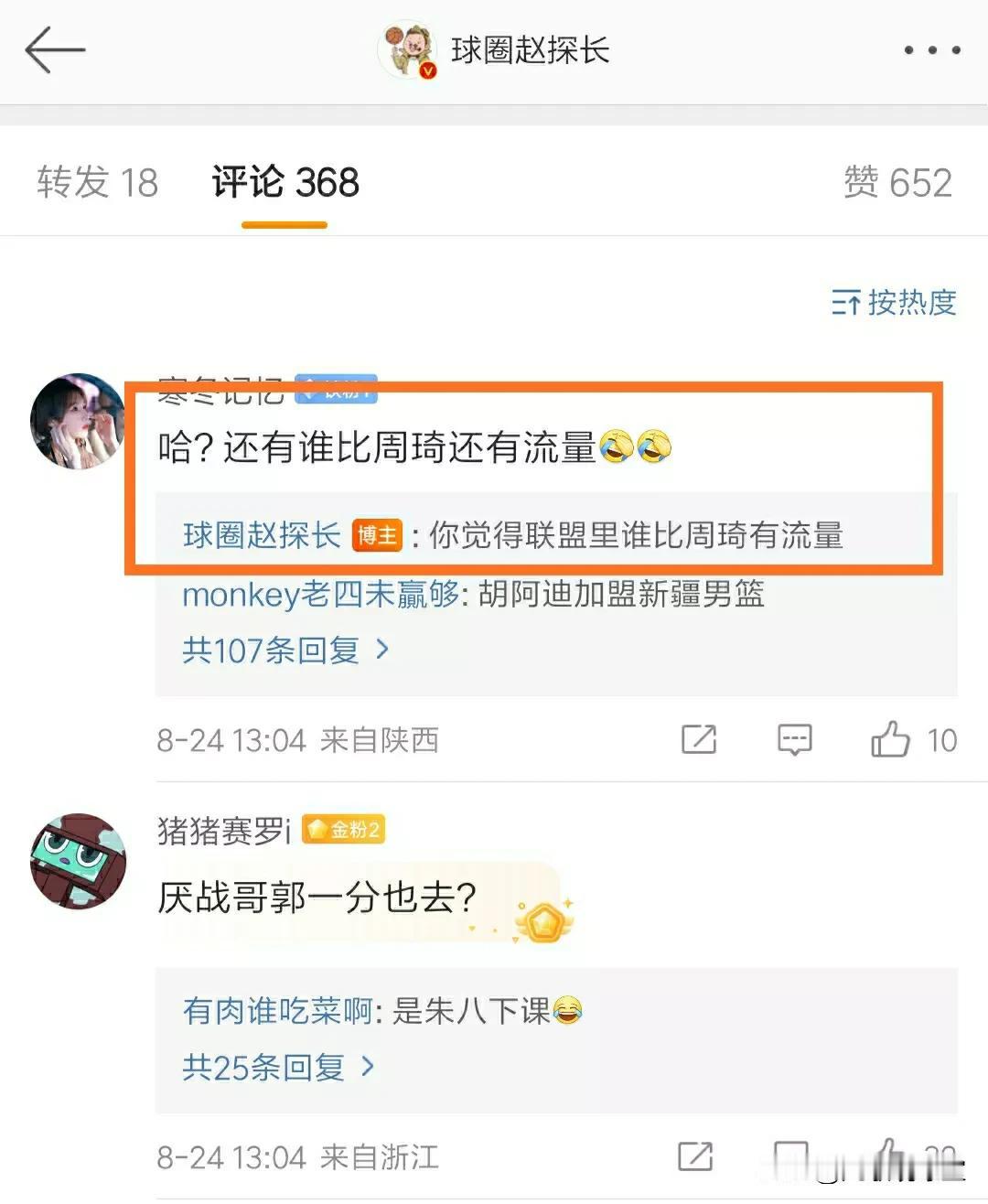The image size is (988, 1204).
Task: Switch to the 赞 652 tab
Action: 897,182
